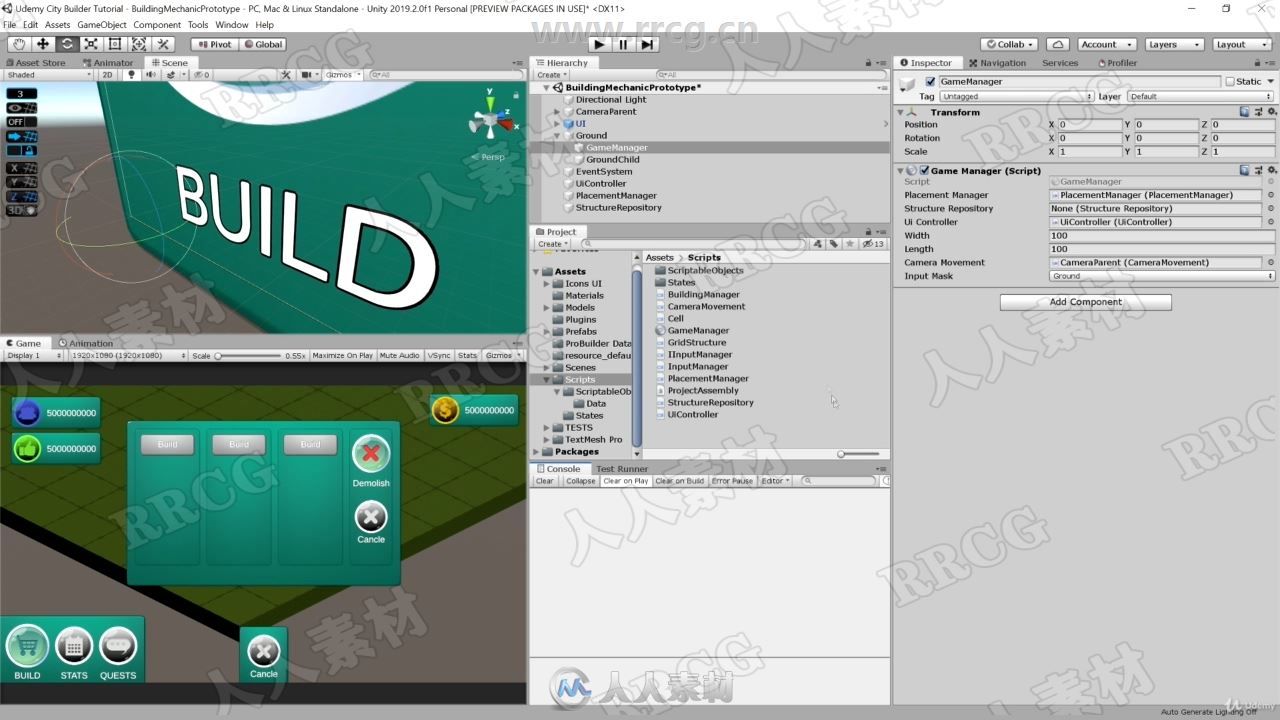Toggle Maximize On Play
The height and width of the screenshot is (720, 1280).
coord(342,356)
